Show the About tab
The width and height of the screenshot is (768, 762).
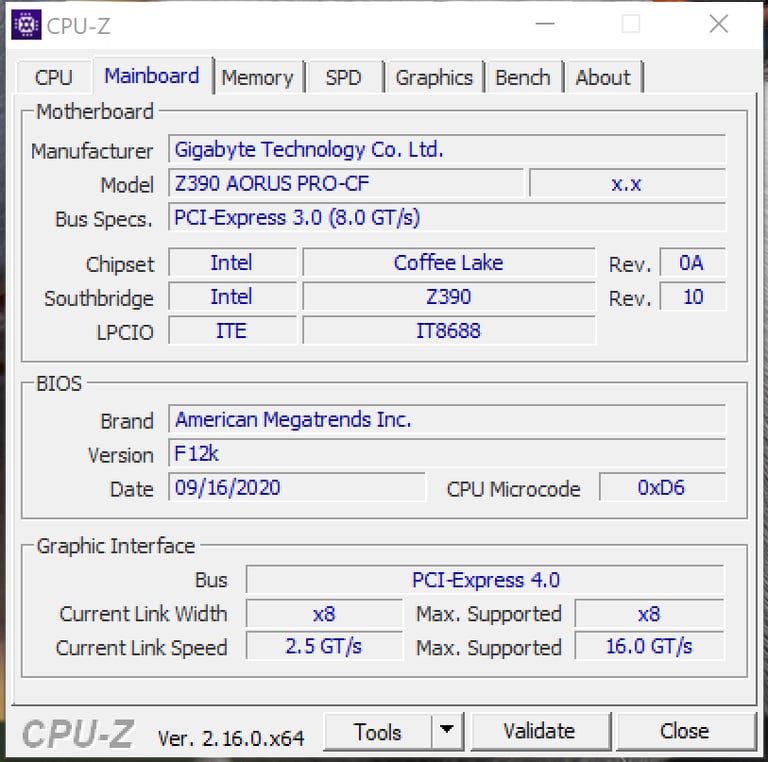point(603,77)
